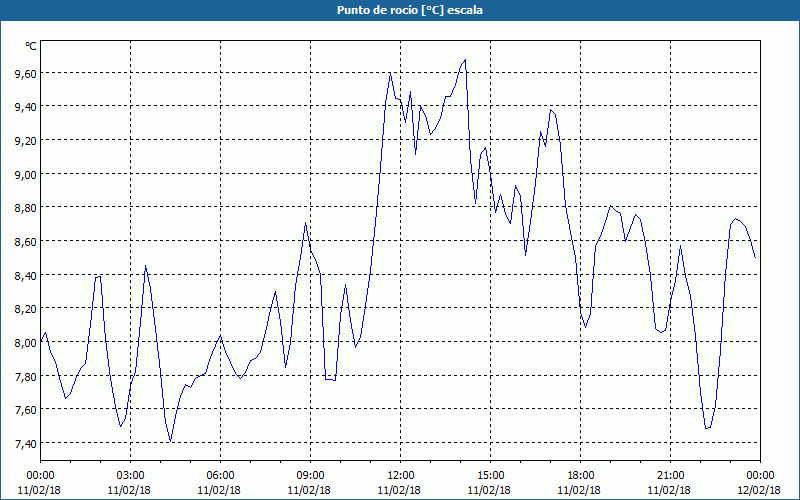
Task: Click the "11/02/18" date under the 12:00 label
Action: [x=399, y=490]
